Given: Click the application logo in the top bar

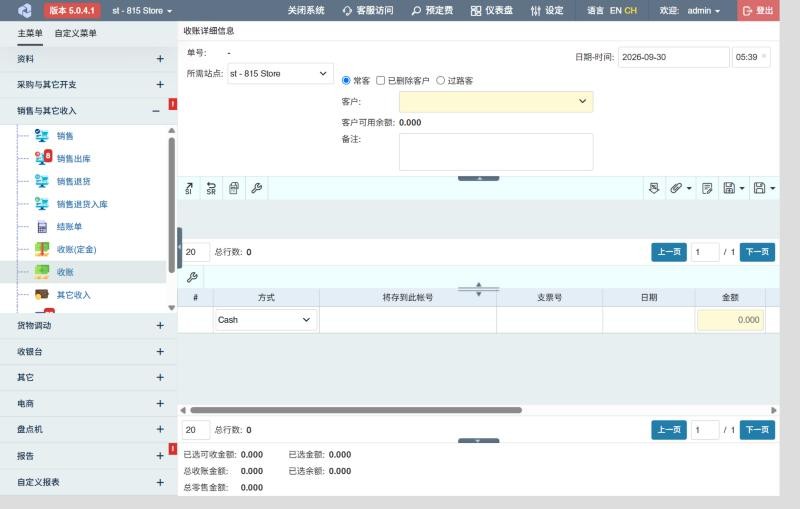Looking at the screenshot, I should pos(24,10).
